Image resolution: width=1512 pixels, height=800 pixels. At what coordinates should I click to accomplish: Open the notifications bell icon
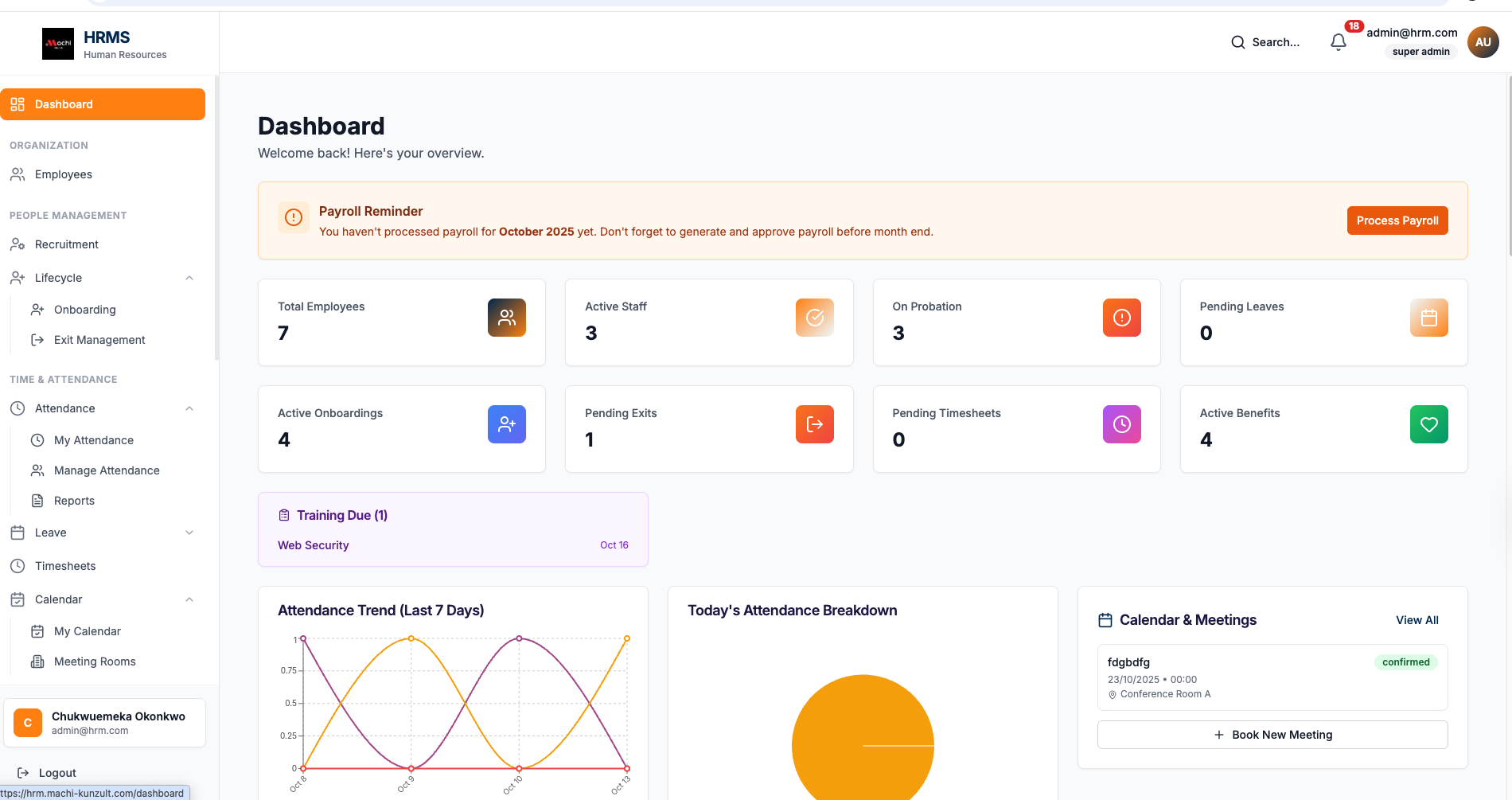pyautogui.click(x=1338, y=42)
